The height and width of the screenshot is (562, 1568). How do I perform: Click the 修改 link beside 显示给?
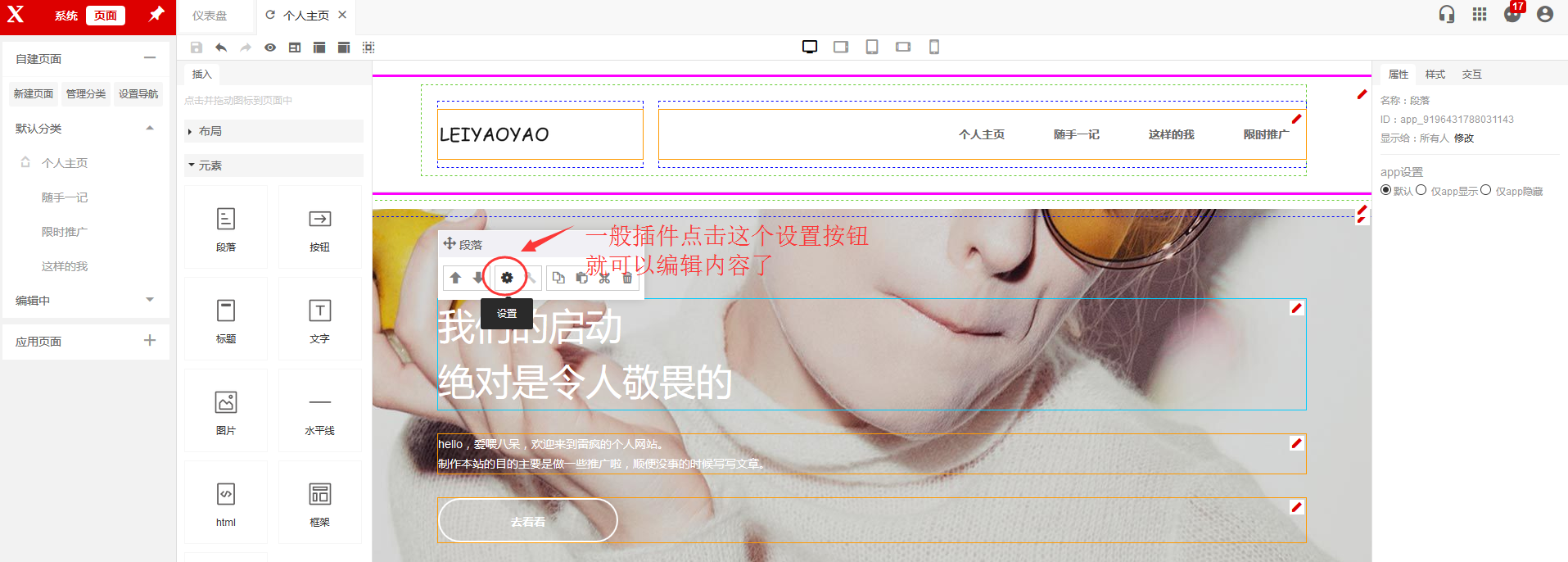click(x=1464, y=138)
